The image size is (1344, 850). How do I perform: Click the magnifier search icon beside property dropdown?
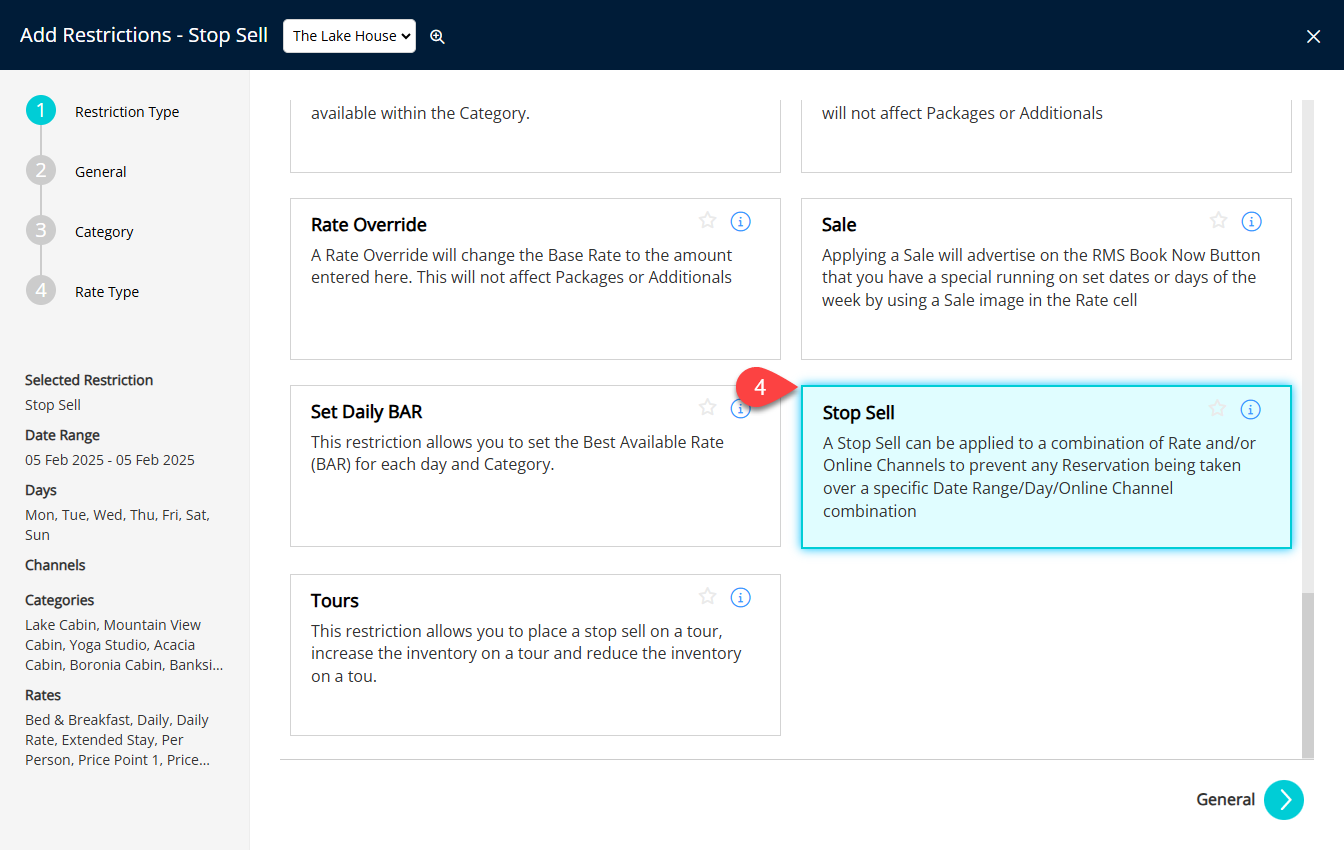coord(437,36)
